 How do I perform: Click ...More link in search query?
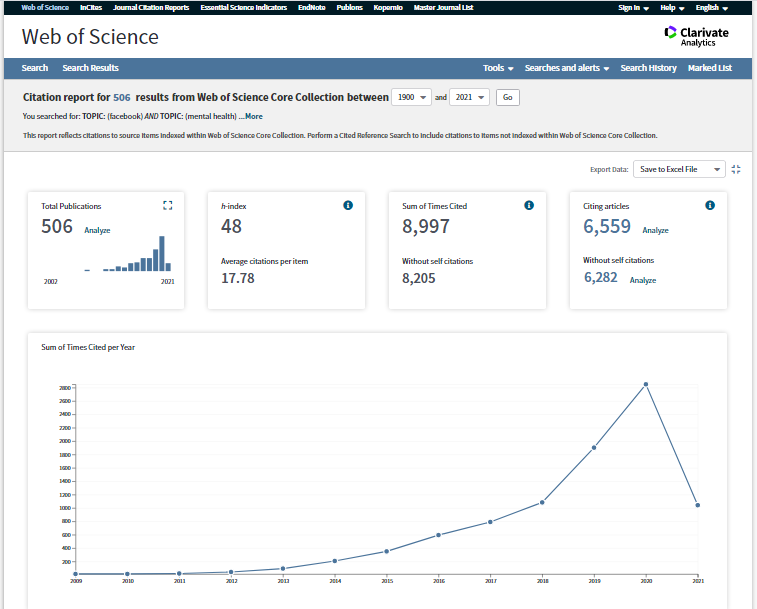(x=251, y=116)
